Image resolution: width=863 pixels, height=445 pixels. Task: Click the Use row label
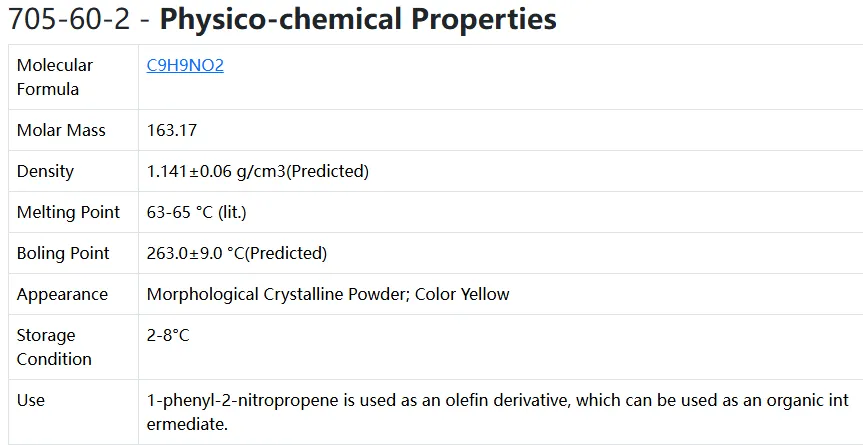pos(74,412)
